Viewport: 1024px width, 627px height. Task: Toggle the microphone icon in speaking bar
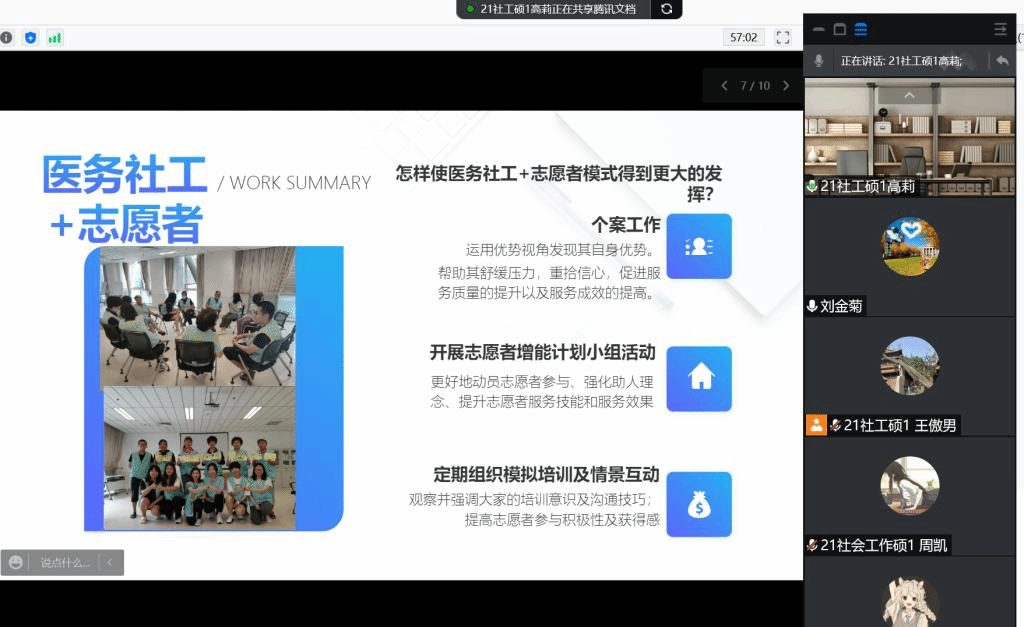[x=819, y=61]
